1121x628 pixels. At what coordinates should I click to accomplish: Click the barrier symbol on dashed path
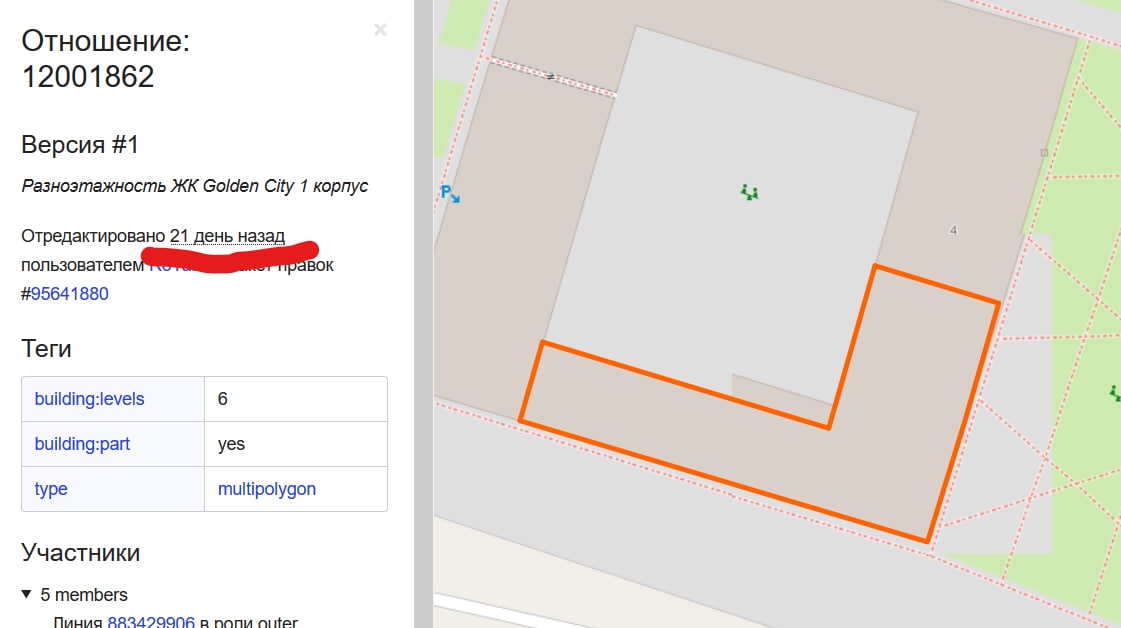[x=550, y=77]
